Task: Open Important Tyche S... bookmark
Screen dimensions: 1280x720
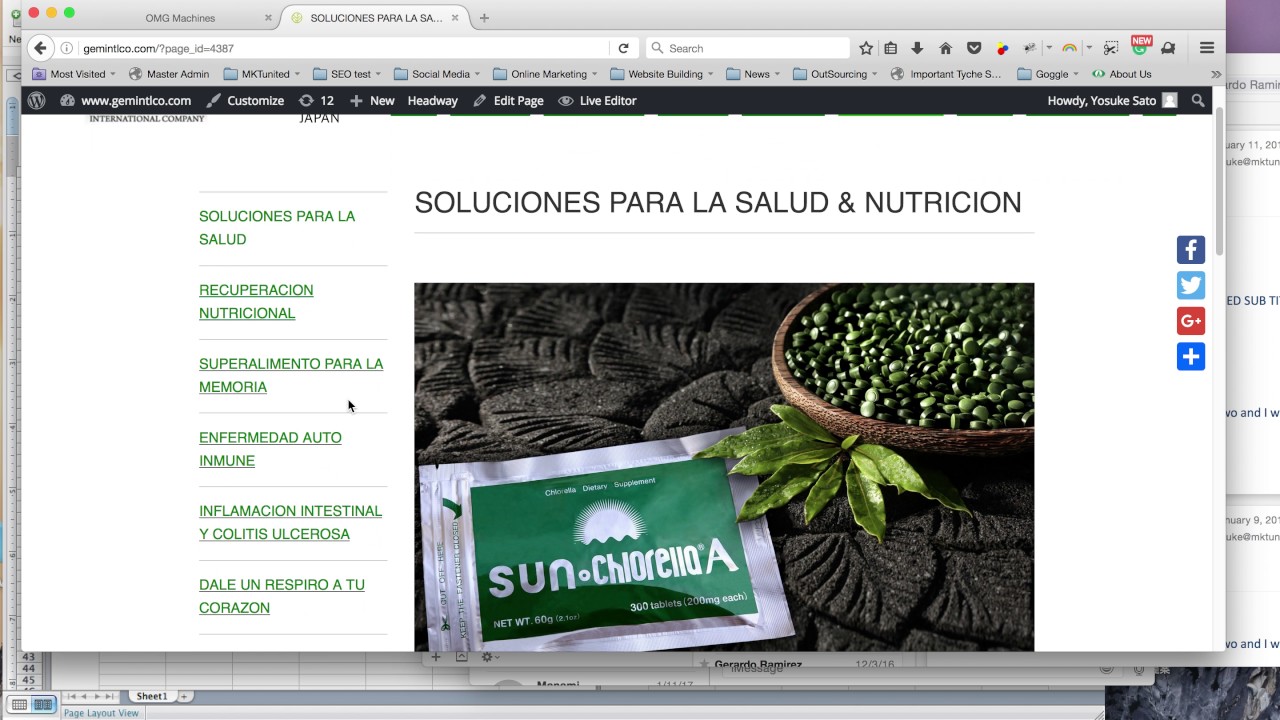Action: pos(946,74)
